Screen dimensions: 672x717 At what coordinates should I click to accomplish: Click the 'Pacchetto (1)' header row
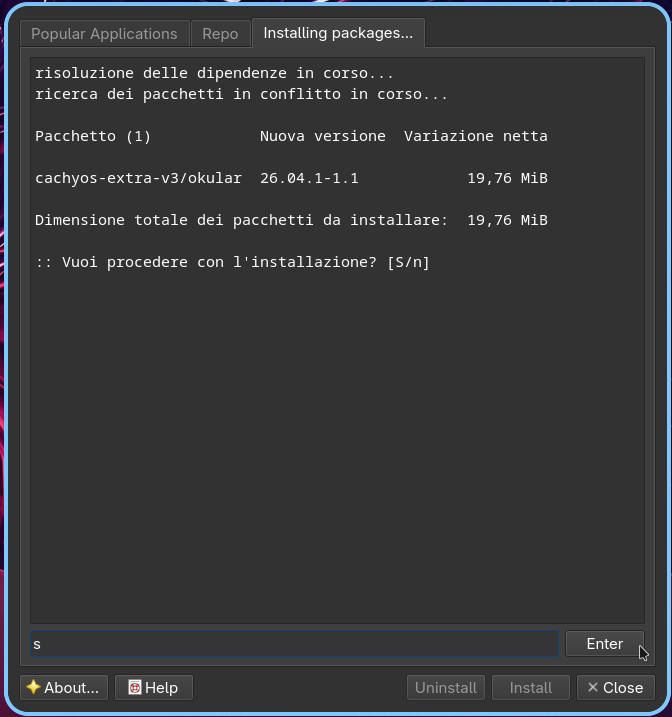(291, 136)
